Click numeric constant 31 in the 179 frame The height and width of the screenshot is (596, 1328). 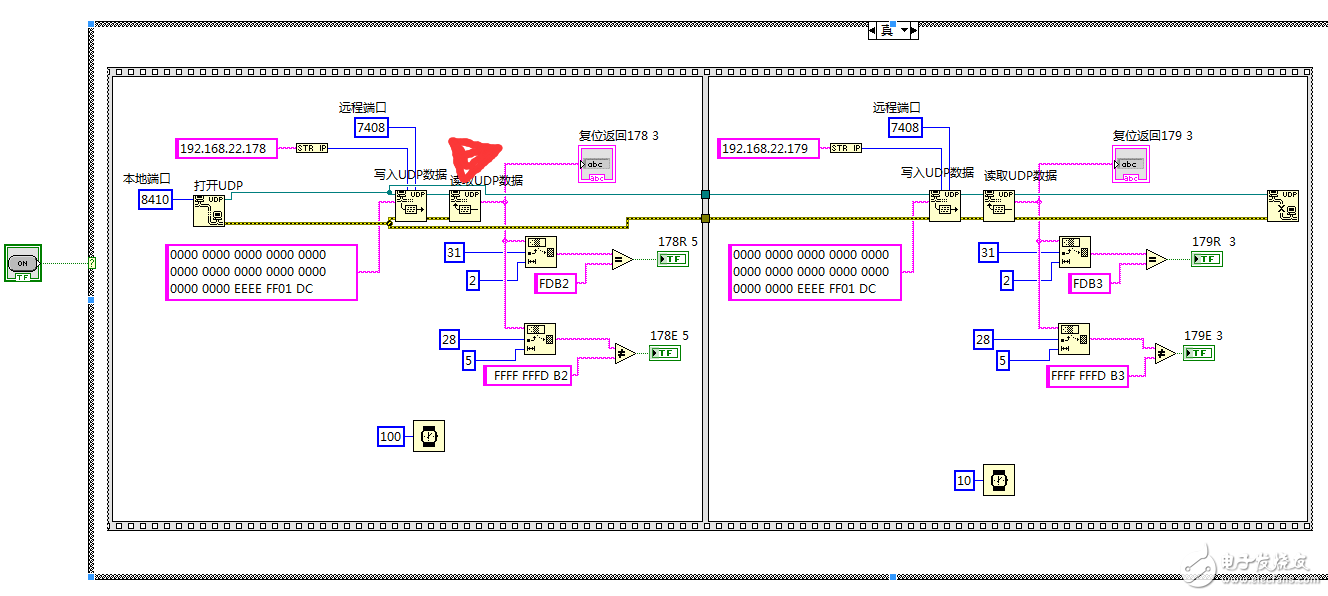coord(989,253)
